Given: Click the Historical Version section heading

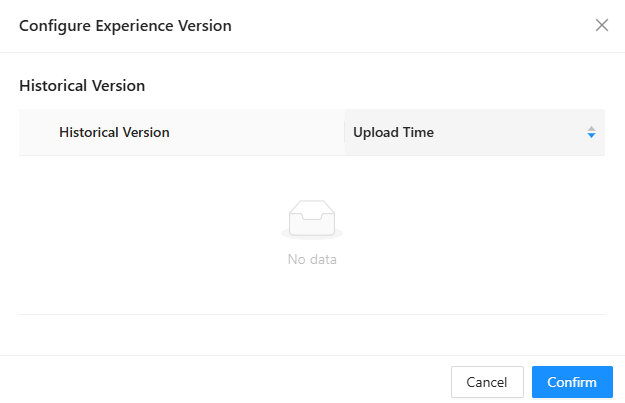Looking at the screenshot, I should point(82,86).
